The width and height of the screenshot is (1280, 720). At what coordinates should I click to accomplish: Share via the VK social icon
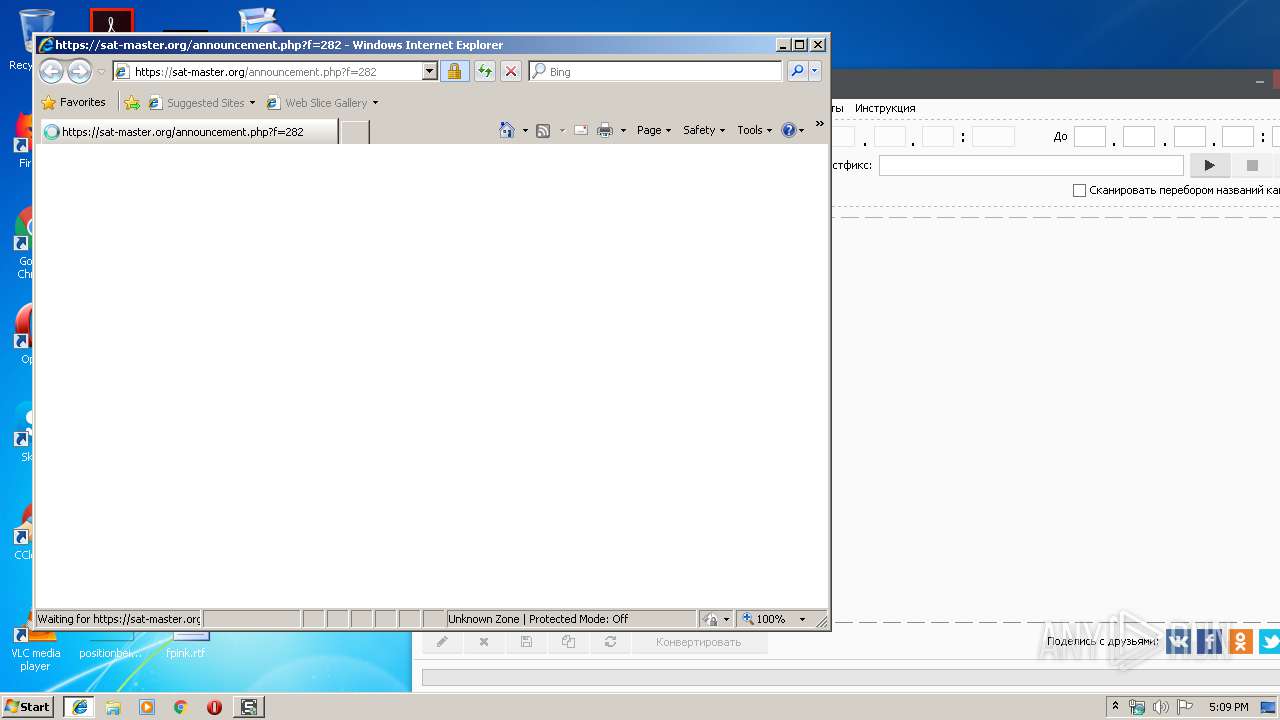pyautogui.click(x=1178, y=641)
